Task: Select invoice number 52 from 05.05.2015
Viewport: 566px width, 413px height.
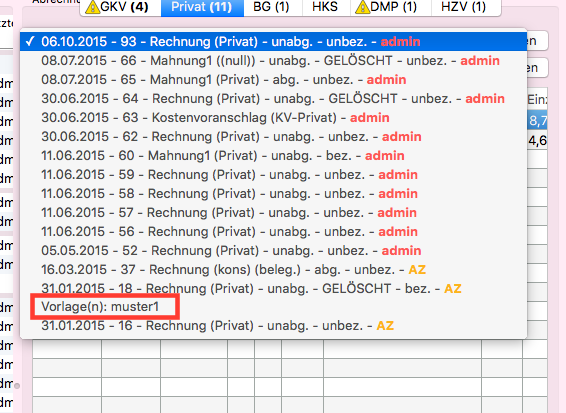Action: [273, 251]
